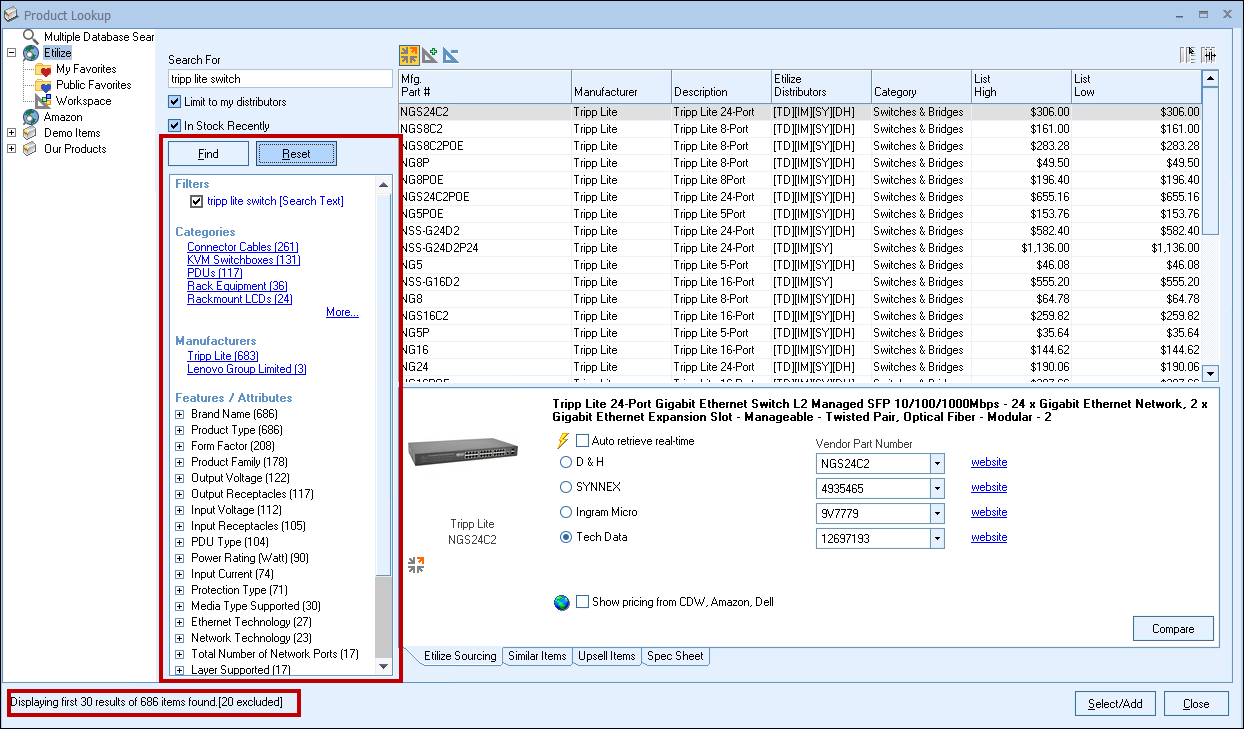Image resolution: width=1244 pixels, height=729 pixels.
Task: Open the 4935465 vendor part dropdown
Action: coord(937,488)
